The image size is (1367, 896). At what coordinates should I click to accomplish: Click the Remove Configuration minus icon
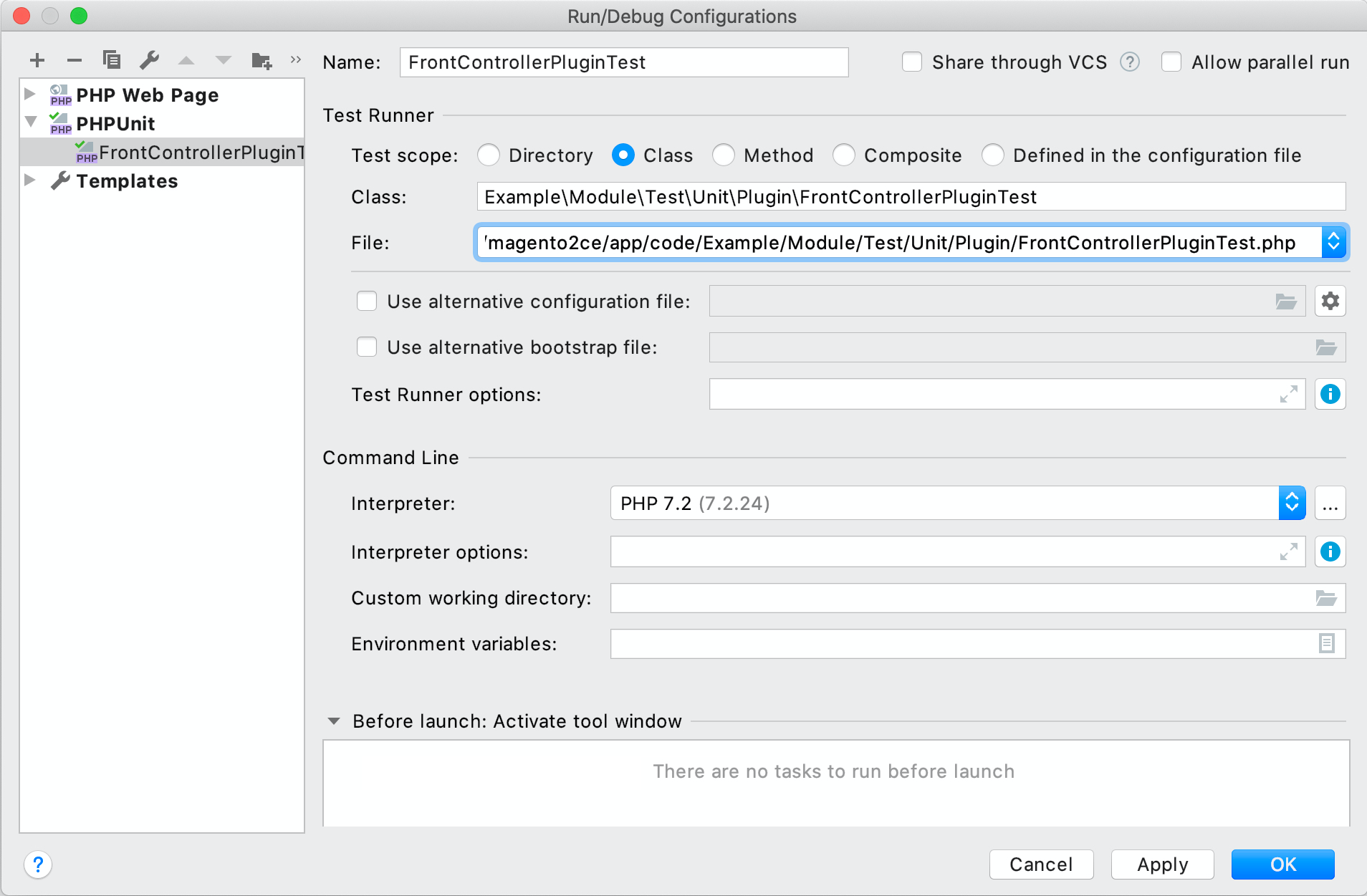click(x=74, y=60)
